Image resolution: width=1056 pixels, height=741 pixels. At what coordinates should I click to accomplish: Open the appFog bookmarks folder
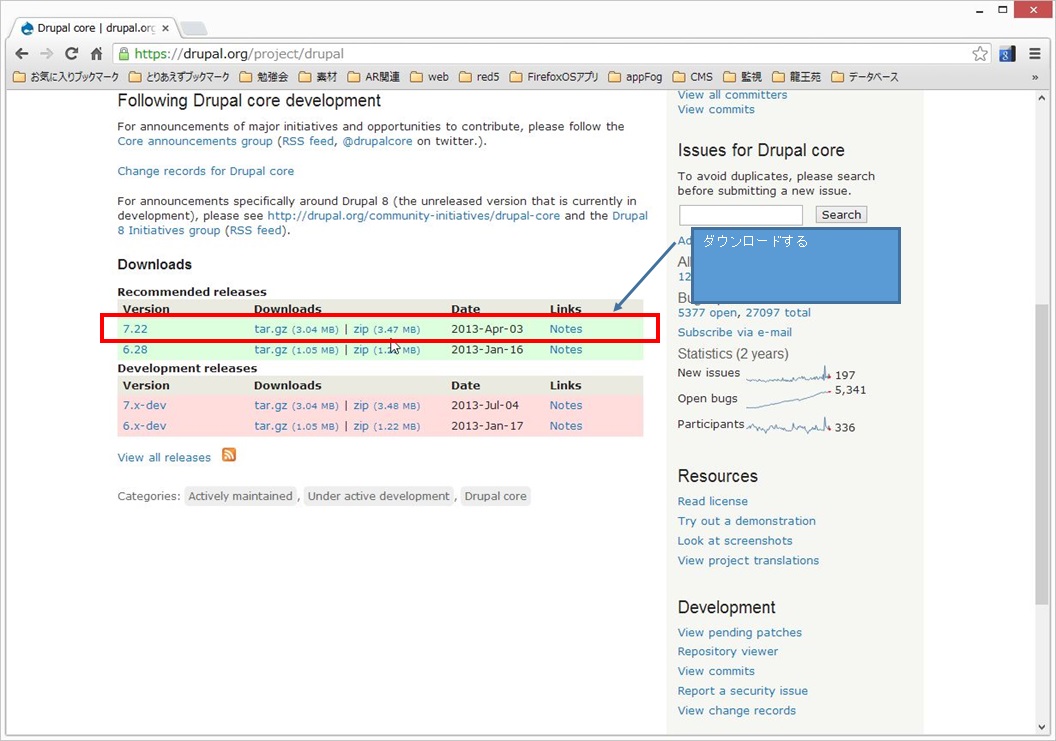(x=635, y=77)
